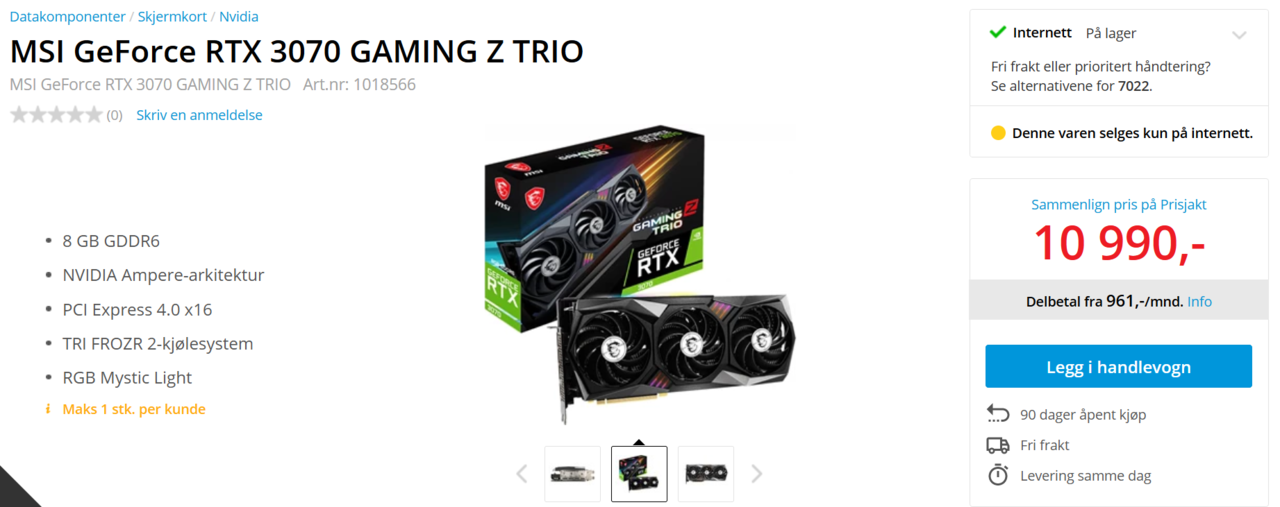The width and height of the screenshot is (1280, 507).
Task: Click the yellow internet-only status dot
Action: [997, 133]
